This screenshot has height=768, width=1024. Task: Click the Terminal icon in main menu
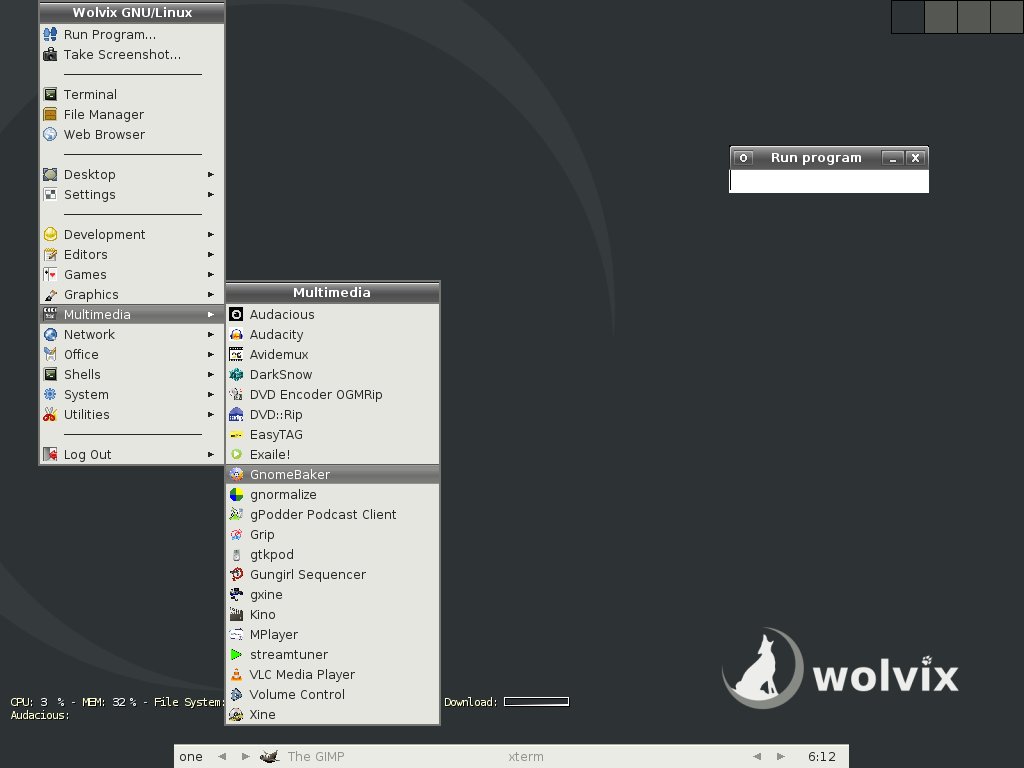50,94
